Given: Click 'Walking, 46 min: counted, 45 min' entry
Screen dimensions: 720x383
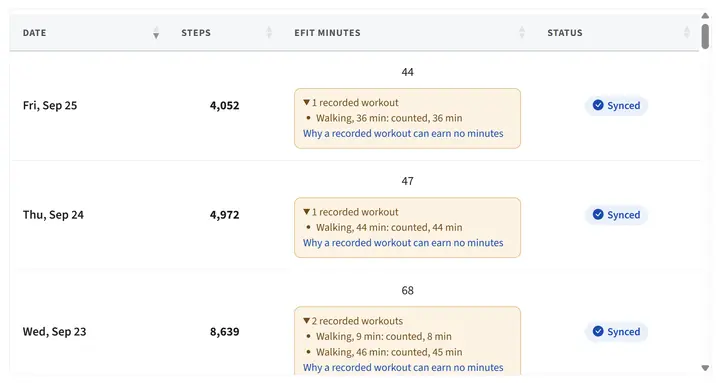Looking at the screenshot, I should coord(389,352).
